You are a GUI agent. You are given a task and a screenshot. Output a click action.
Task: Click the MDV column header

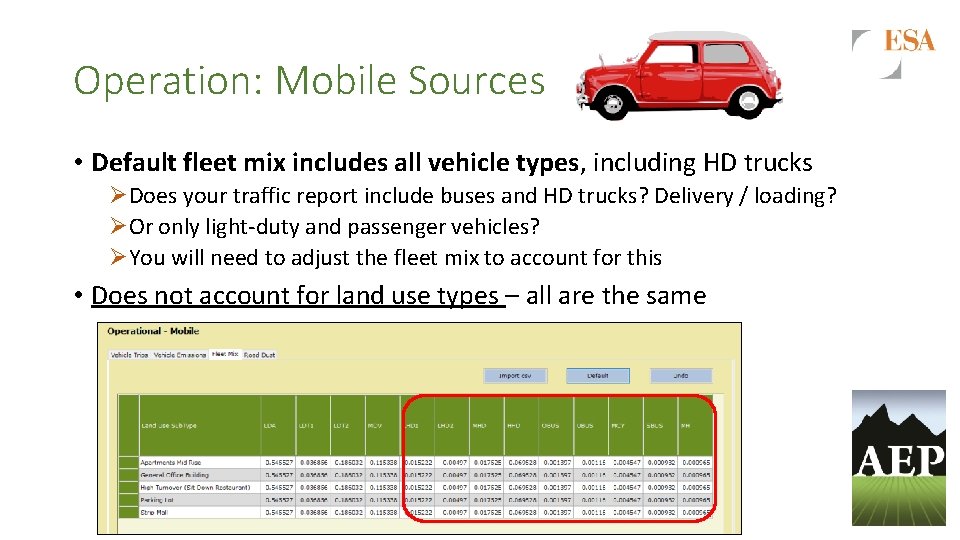coord(383,426)
